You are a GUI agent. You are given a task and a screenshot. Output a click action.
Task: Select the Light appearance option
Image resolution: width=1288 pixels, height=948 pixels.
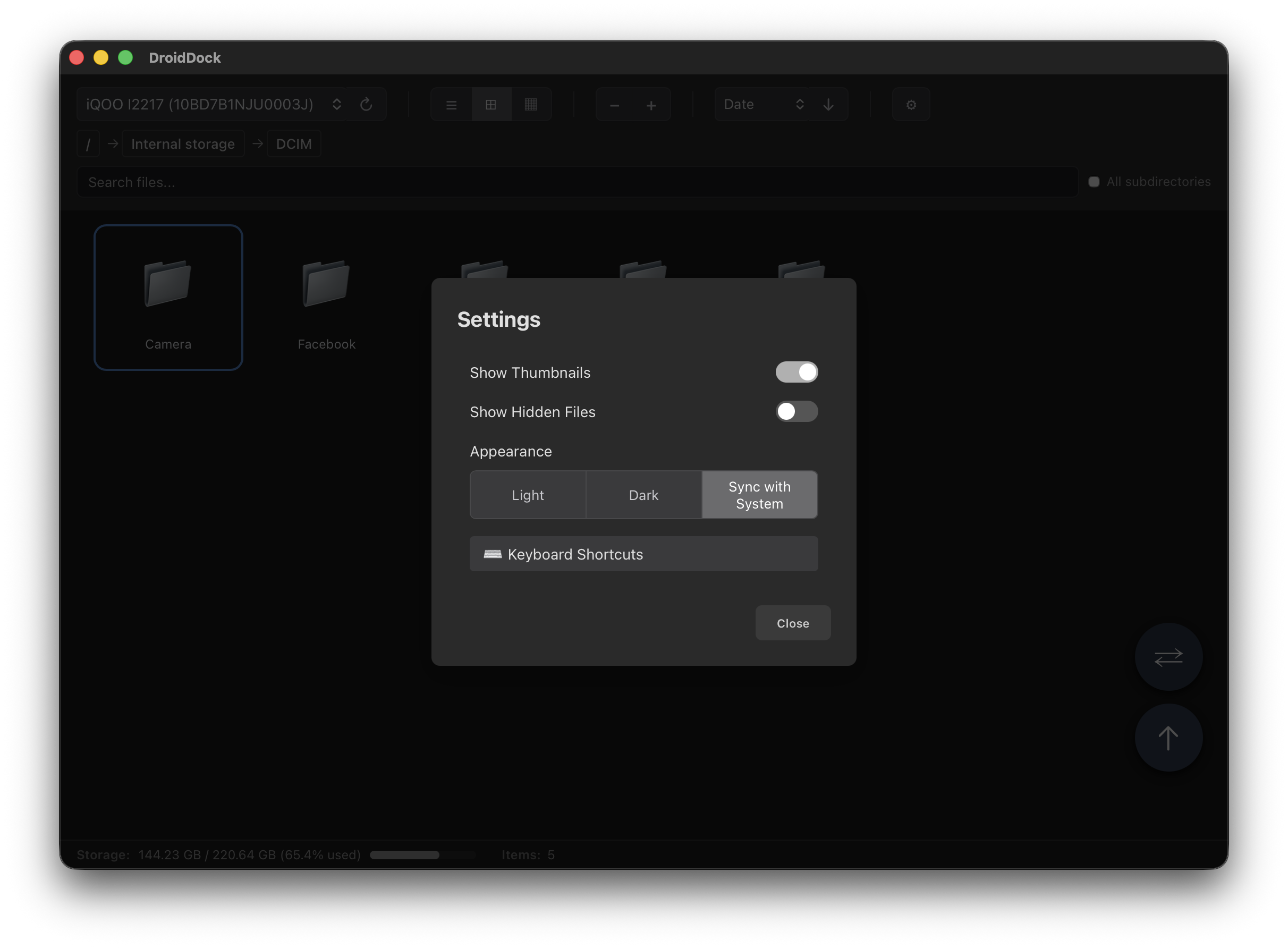coord(528,495)
